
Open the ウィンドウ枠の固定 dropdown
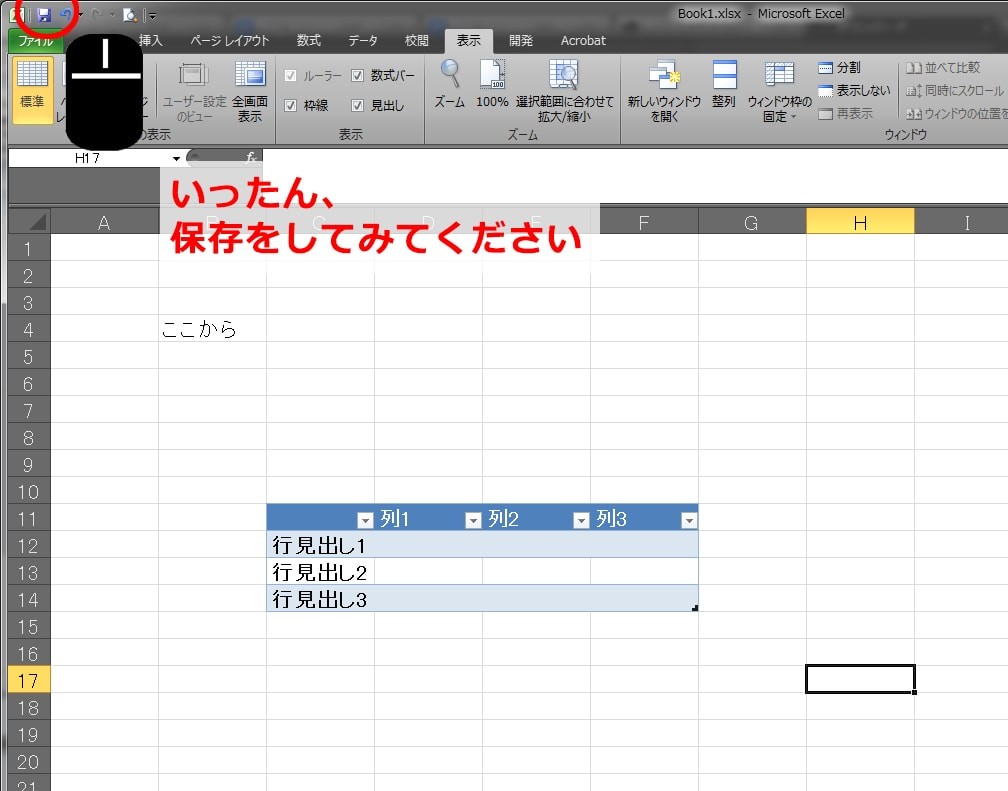(x=779, y=89)
